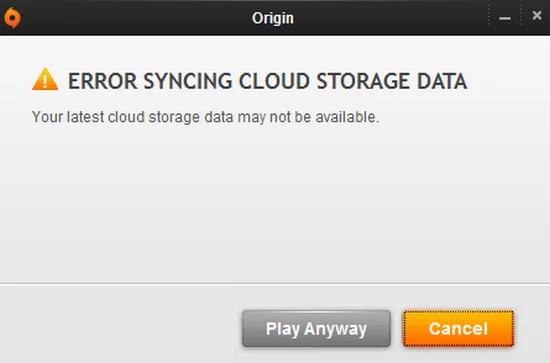Click the horizontal separator above the buttons

[275, 284]
